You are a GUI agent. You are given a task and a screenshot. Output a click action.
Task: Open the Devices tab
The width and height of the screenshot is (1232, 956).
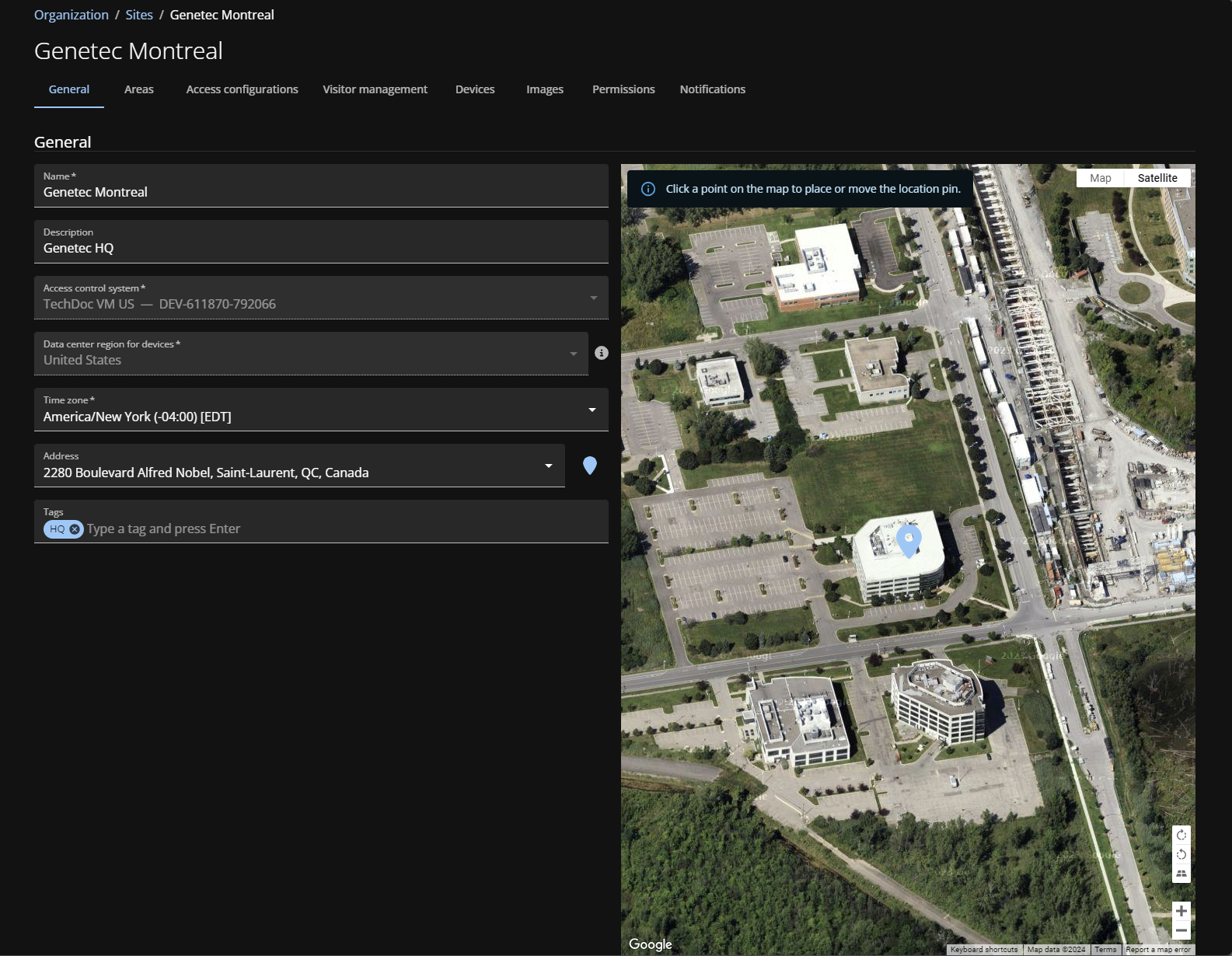coord(475,89)
